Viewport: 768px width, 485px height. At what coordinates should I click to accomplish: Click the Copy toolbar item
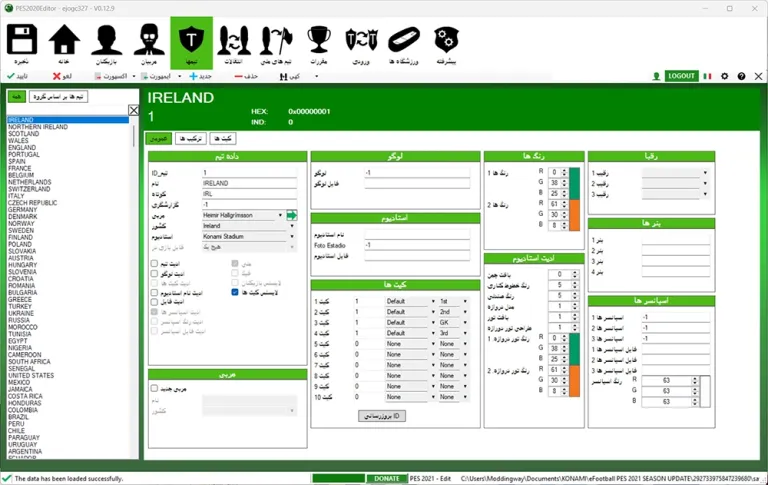(289, 76)
